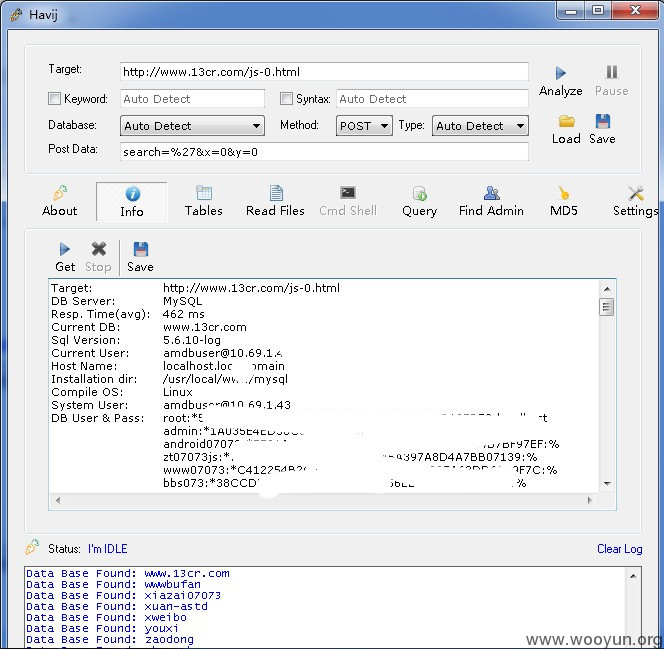Click 'Data Base Found: xuan-astd' log line
The width and height of the screenshot is (664, 649).
coord(117,606)
